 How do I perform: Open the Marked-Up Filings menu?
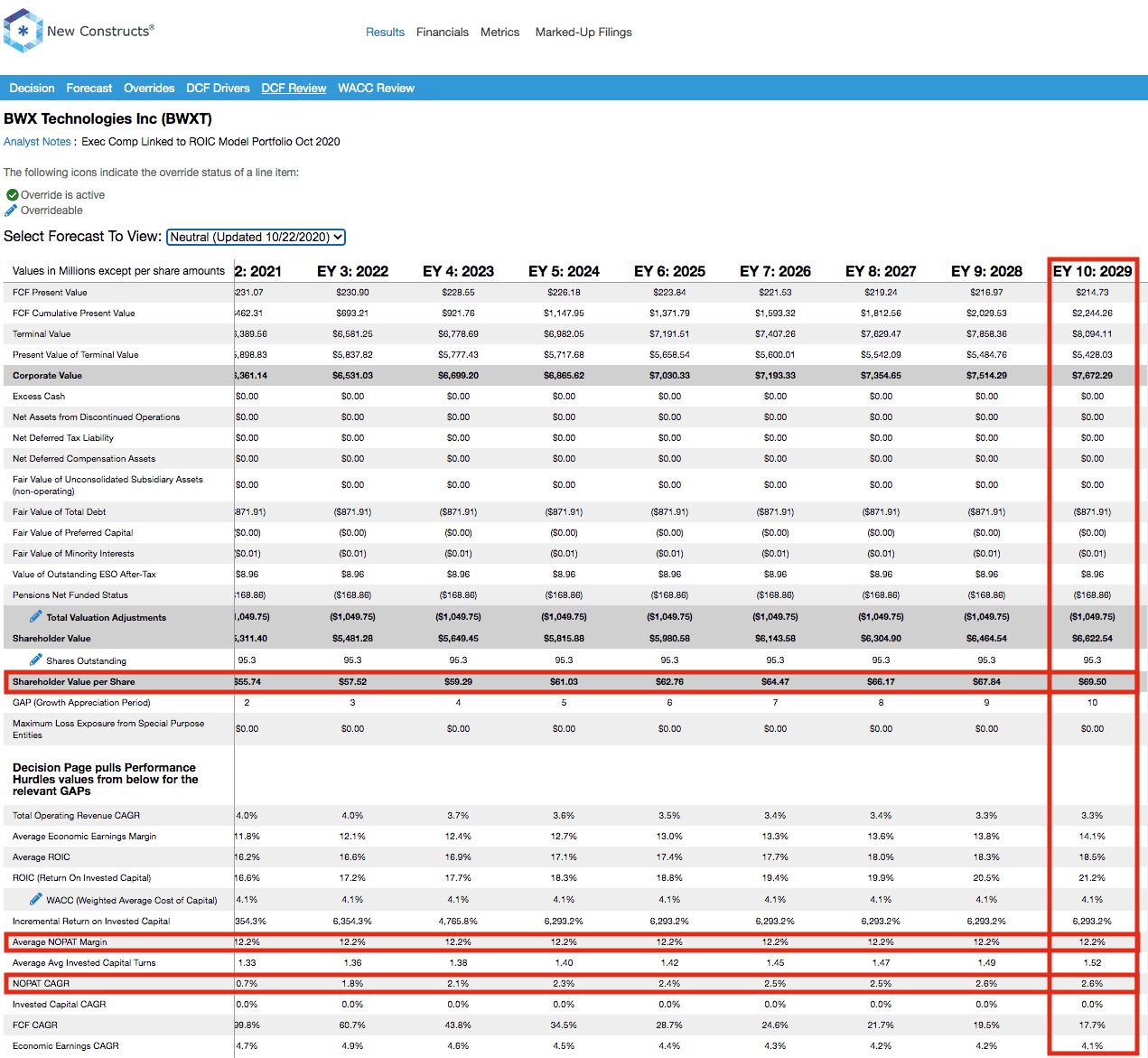point(583,32)
